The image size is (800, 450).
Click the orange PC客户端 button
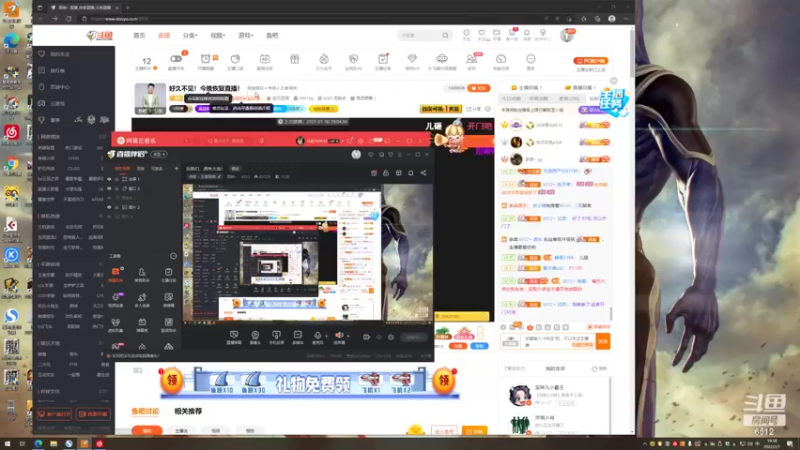(x=591, y=61)
